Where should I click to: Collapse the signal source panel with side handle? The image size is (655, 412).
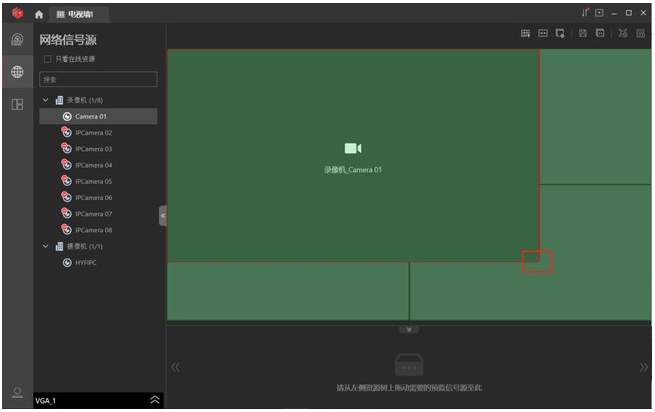point(162,215)
